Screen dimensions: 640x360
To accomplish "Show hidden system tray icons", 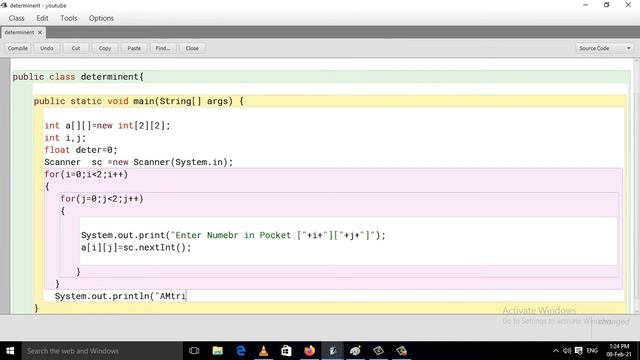I will (x=556, y=351).
